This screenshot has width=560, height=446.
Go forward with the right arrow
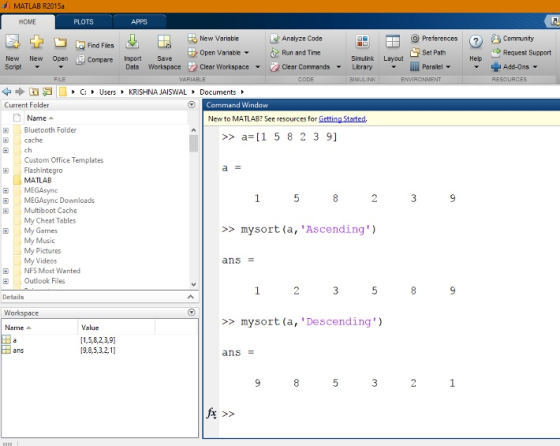[20, 92]
